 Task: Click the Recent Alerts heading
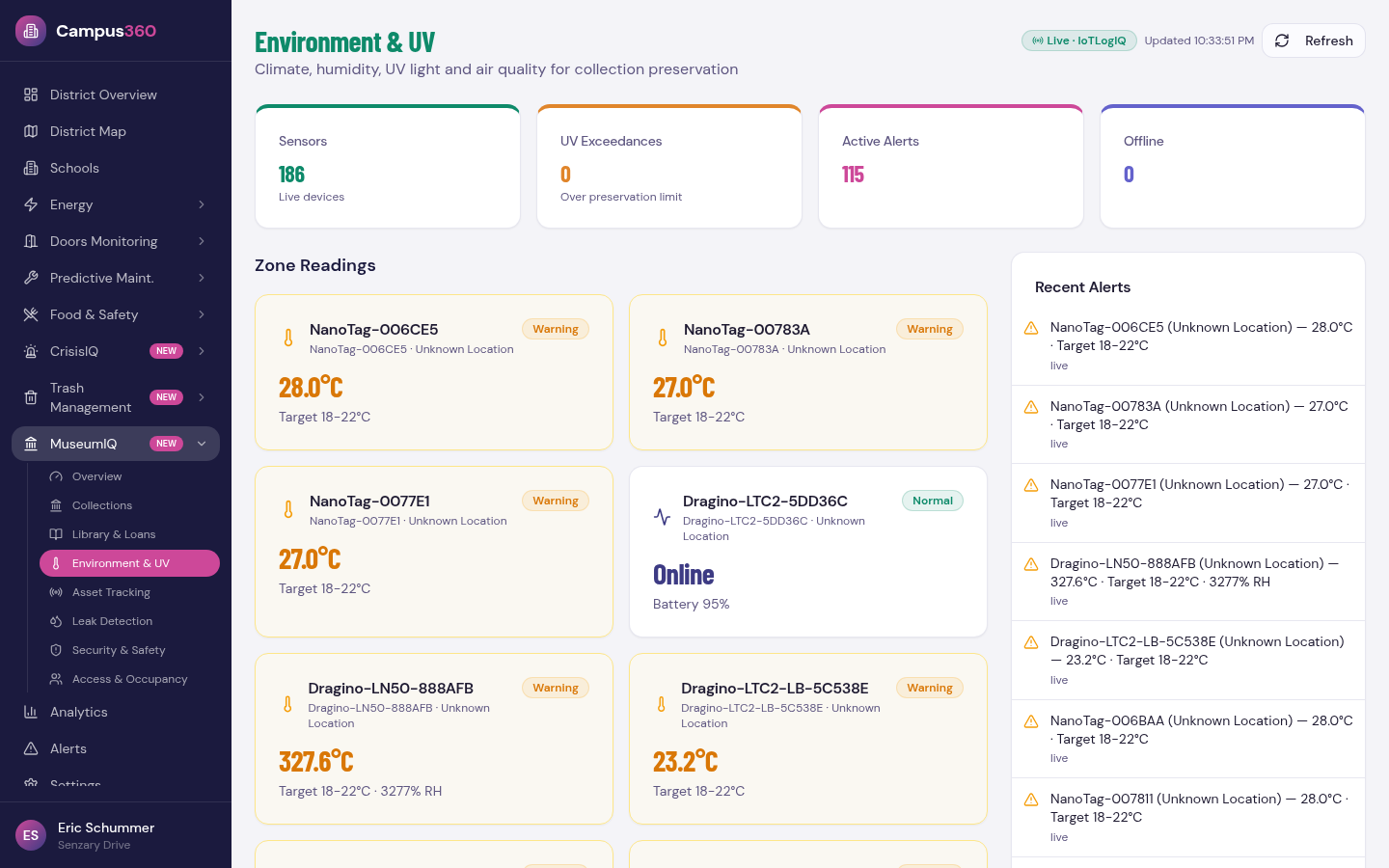click(x=1082, y=287)
